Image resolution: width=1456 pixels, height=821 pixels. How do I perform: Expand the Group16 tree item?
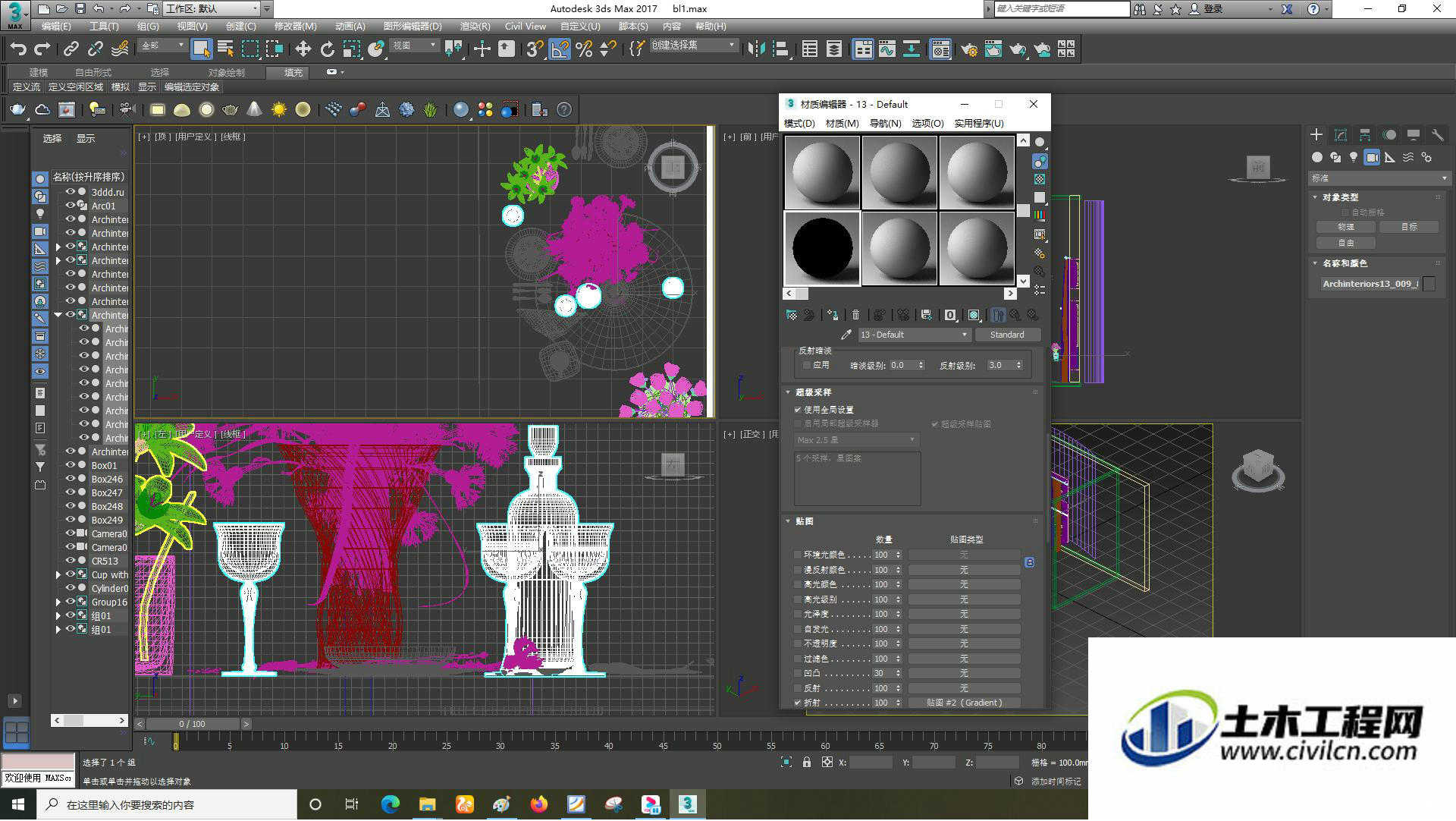[58, 602]
